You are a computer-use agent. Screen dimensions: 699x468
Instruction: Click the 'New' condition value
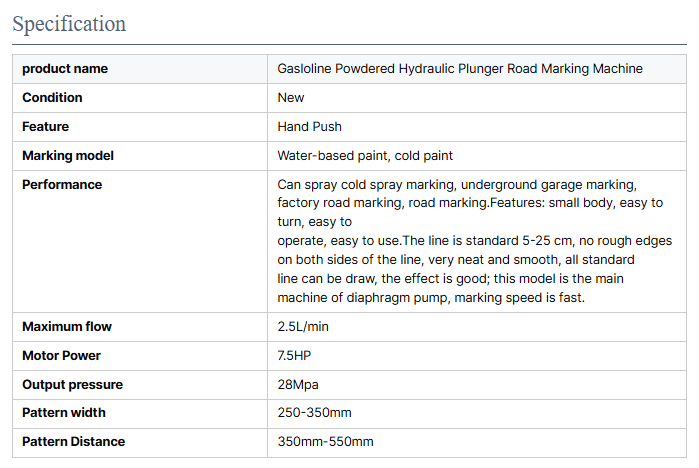coord(291,98)
